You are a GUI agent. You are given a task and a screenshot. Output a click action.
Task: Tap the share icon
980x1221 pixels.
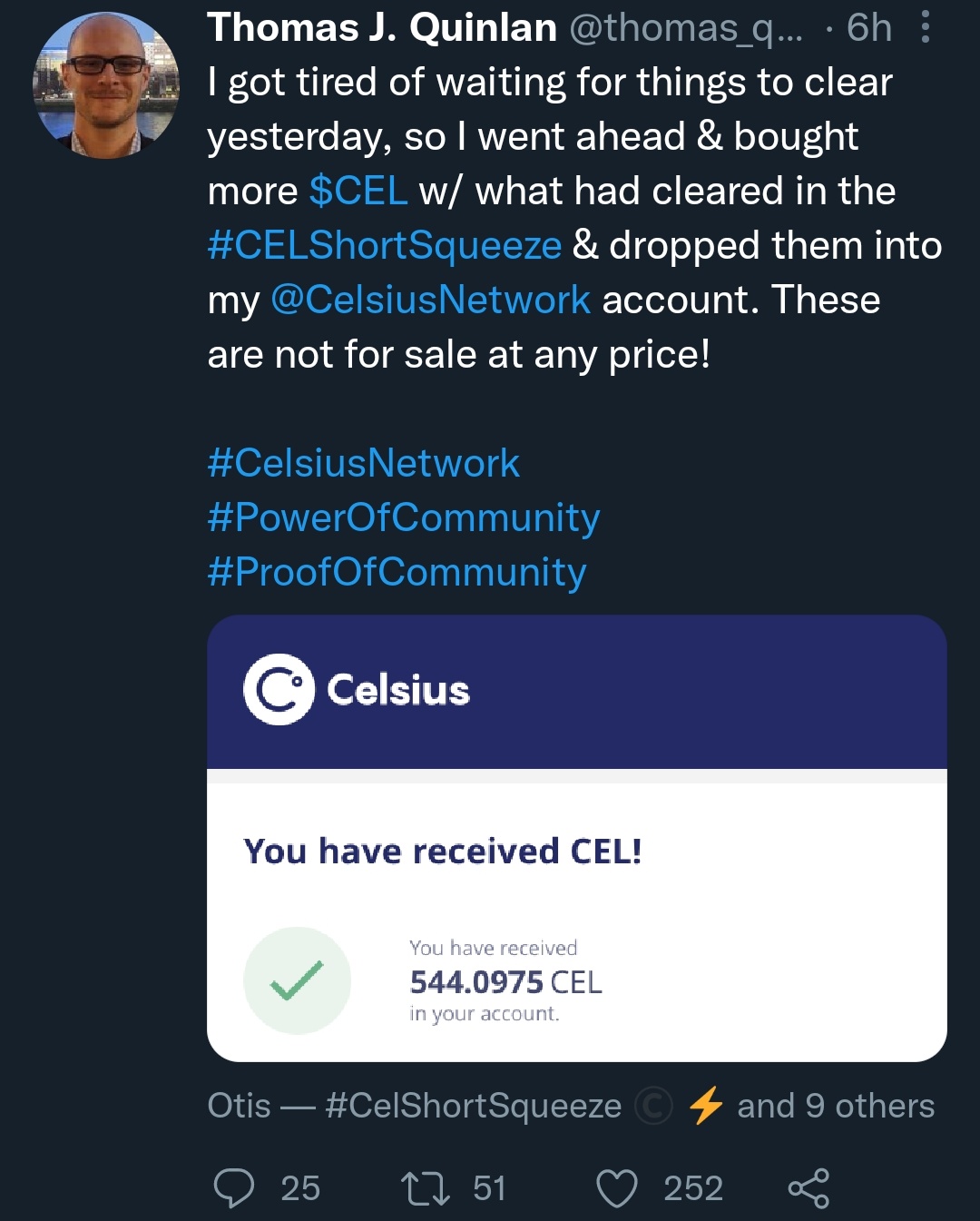coord(808,1187)
